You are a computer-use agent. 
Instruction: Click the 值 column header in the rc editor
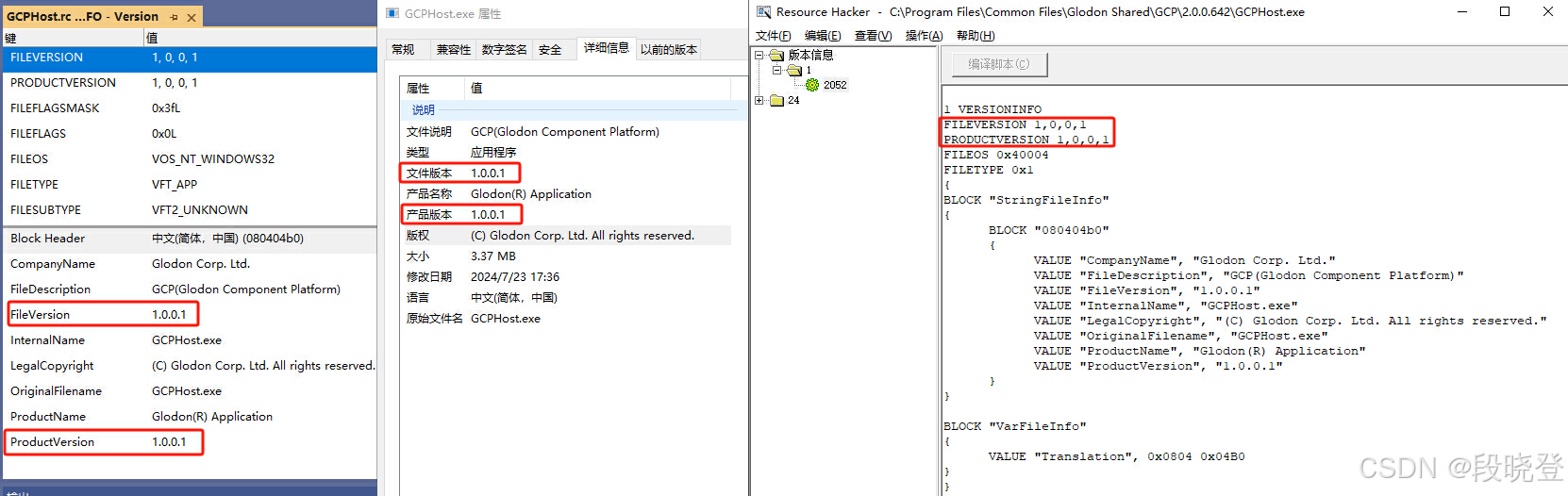click(259, 38)
